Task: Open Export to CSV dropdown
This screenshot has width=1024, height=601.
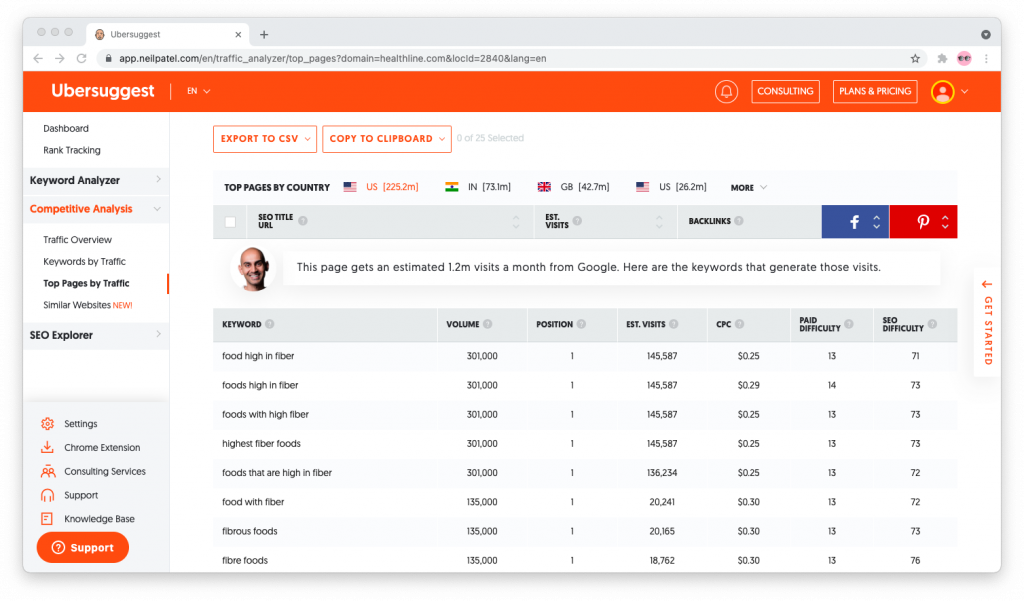Action: click(264, 139)
